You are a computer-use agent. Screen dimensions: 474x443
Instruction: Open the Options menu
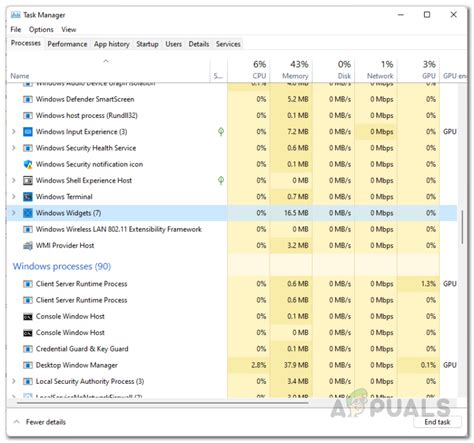coord(41,29)
